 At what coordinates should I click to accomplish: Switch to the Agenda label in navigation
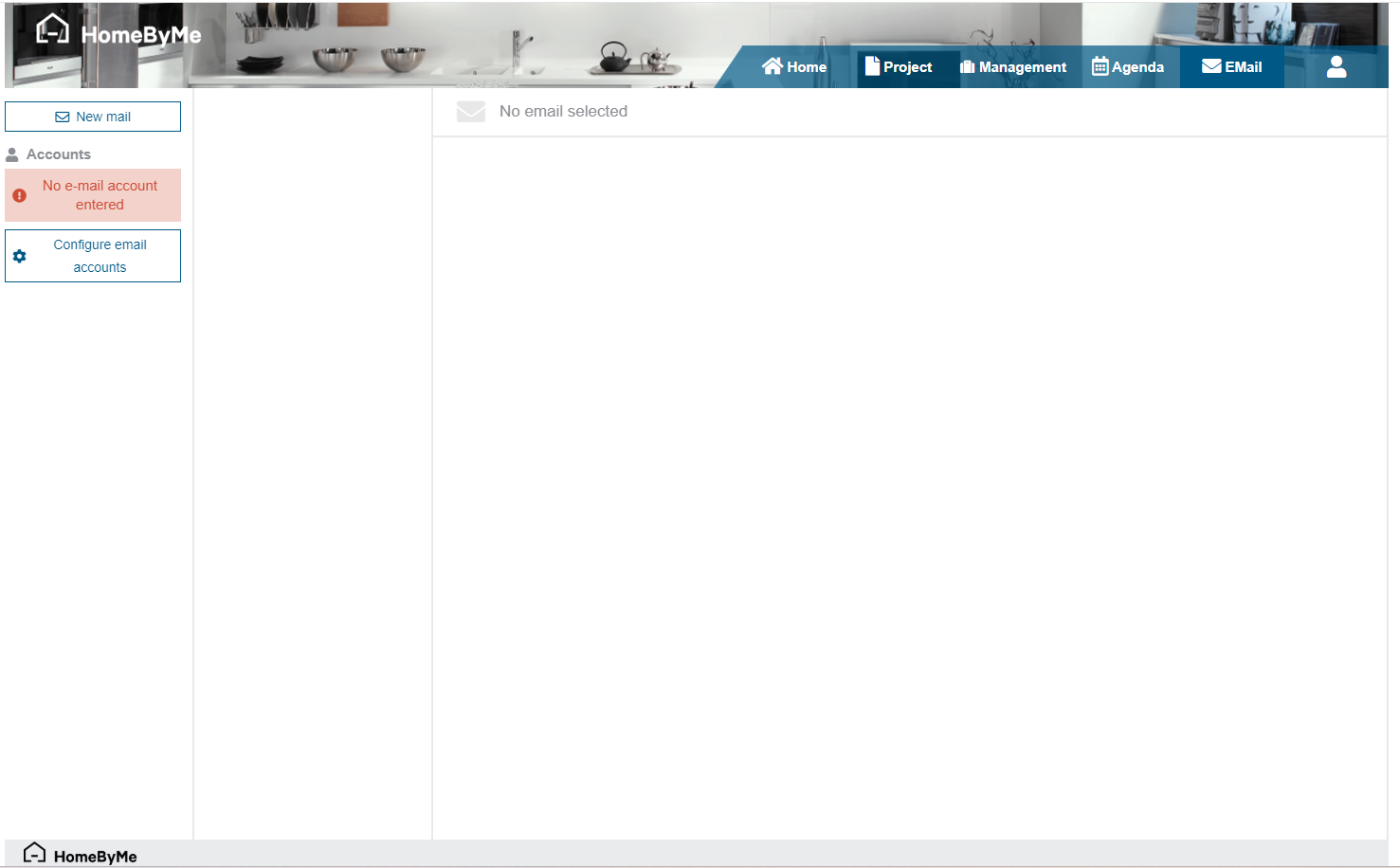pyautogui.click(x=1137, y=67)
